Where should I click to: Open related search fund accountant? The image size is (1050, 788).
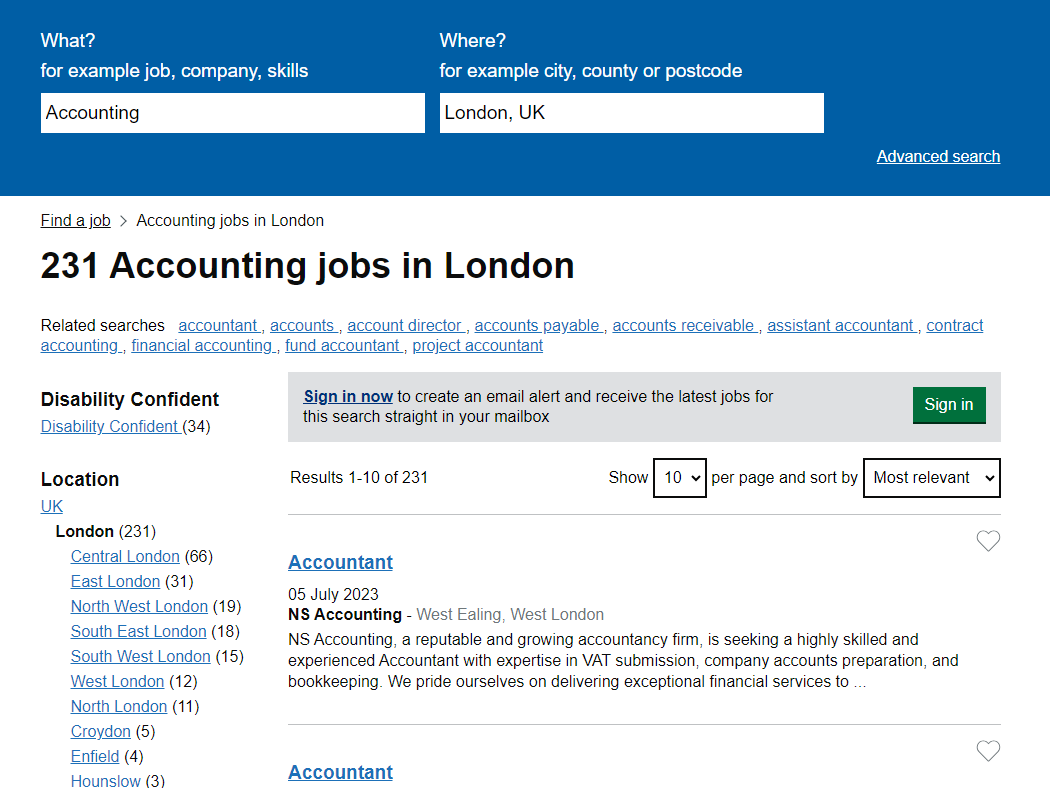[342, 346]
